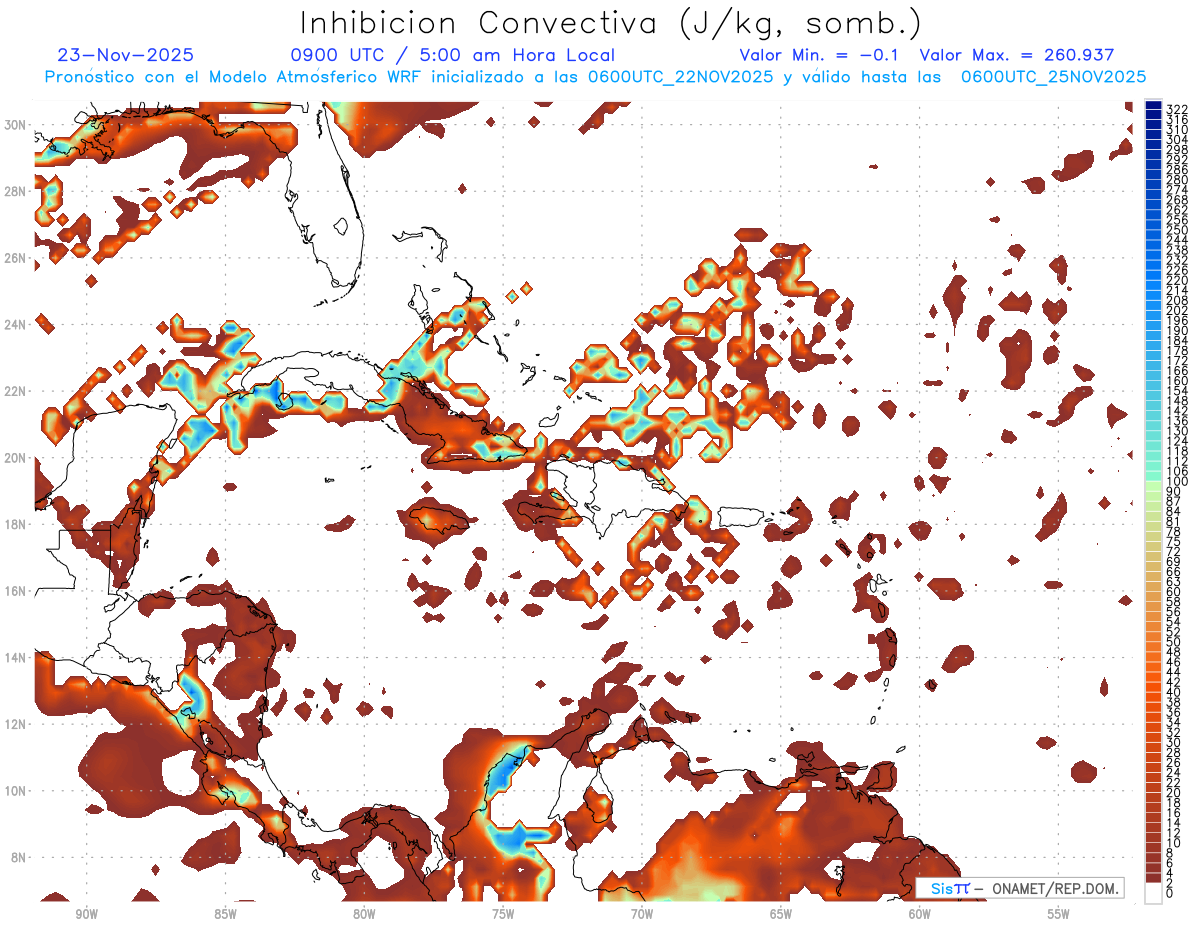
Task: Click the title 'Inhibicion Convectiva (J/kg, somb.)'
Action: click(x=611, y=23)
